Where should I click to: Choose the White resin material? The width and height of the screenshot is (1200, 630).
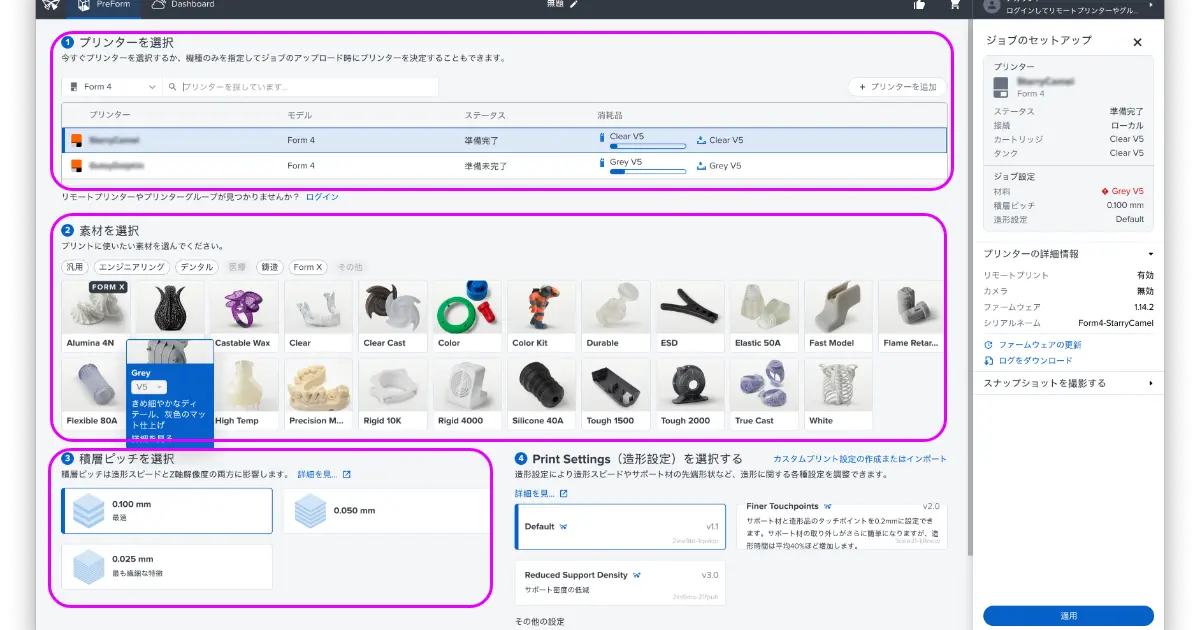[838, 393]
